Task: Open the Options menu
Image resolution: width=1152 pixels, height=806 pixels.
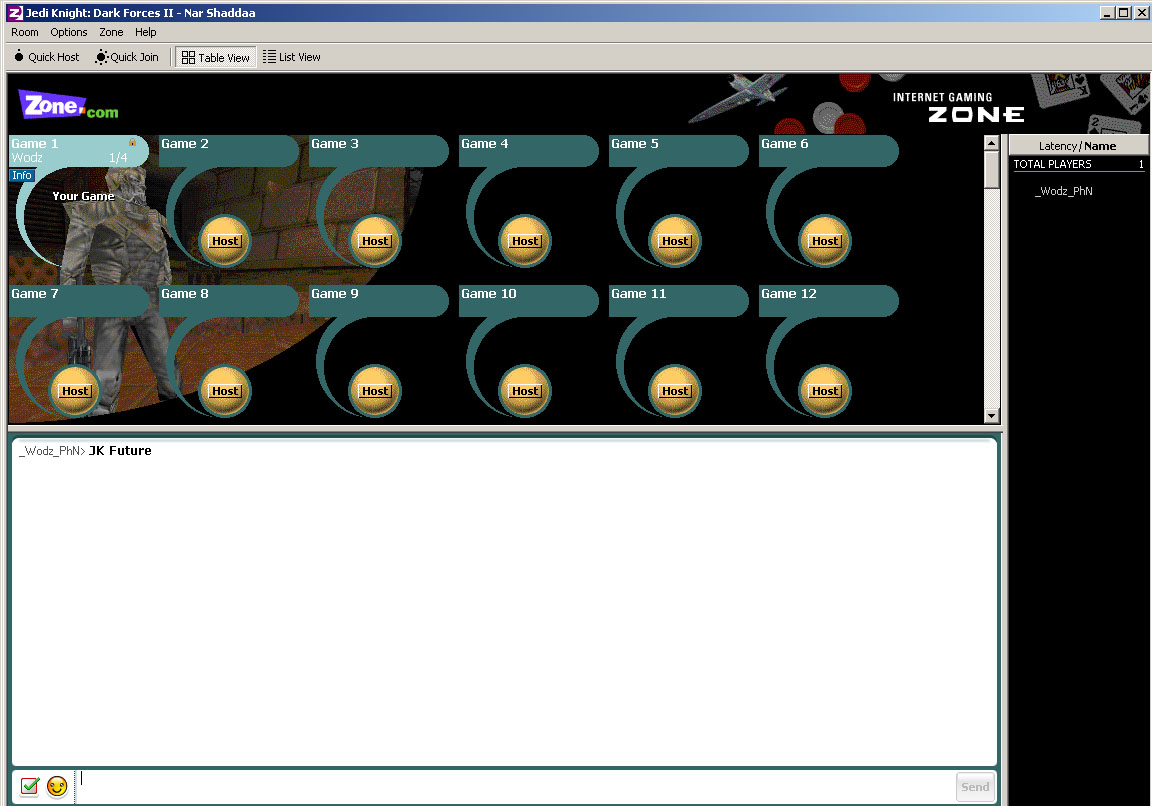Action: tap(68, 32)
